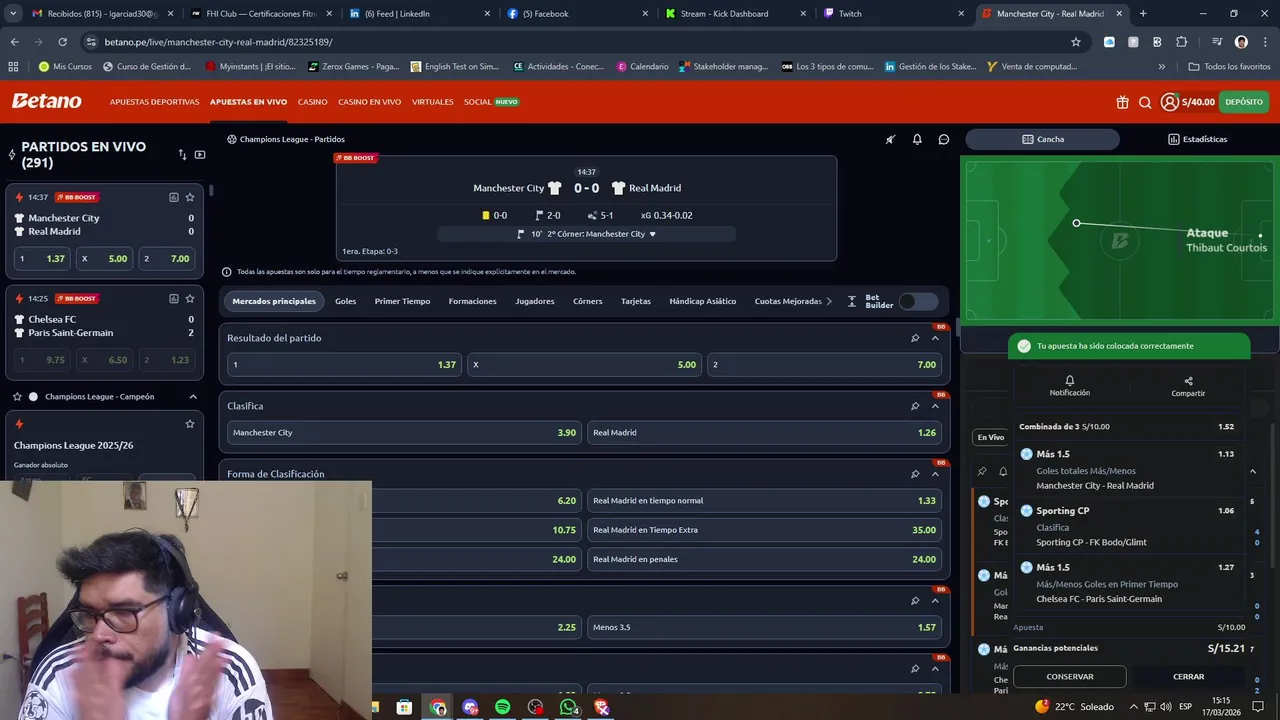Click the pin icon in the bet slip panel
The width and height of the screenshot is (1280, 720).
(x=981, y=471)
